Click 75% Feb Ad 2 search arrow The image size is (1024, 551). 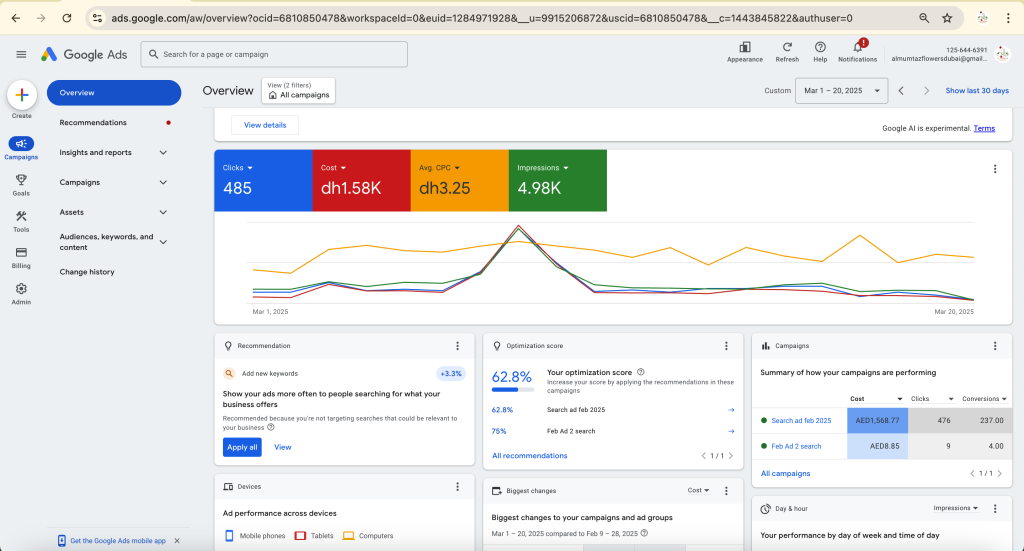[x=731, y=432]
